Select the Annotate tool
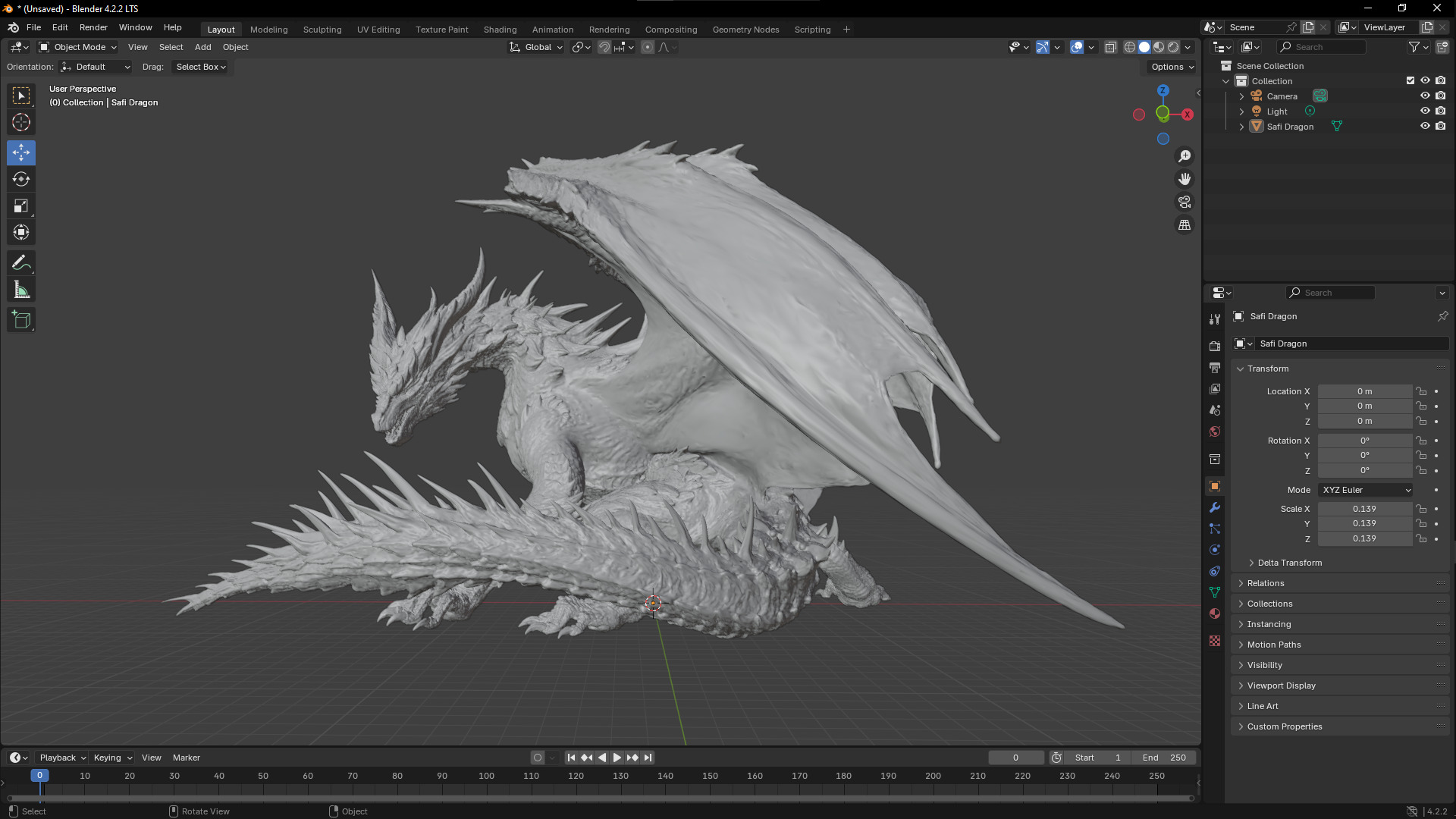This screenshot has width=1456, height=819. point(21,263)
